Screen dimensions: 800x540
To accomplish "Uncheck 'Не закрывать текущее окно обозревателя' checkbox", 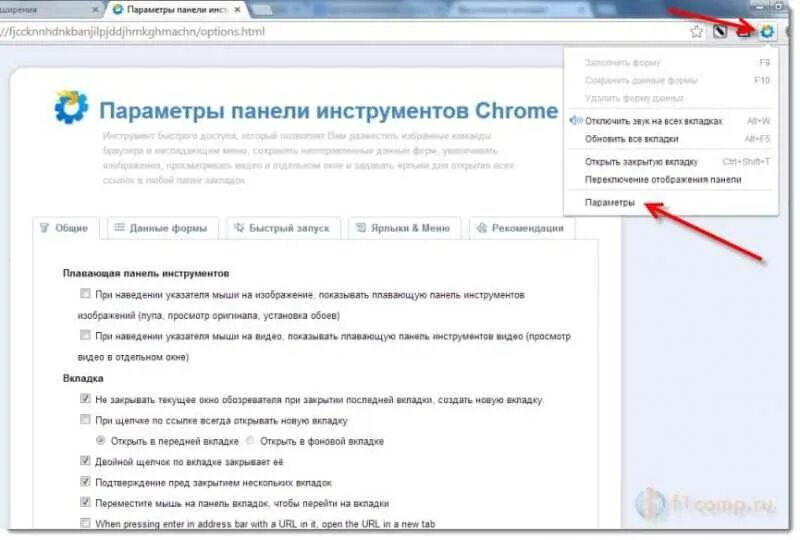I will (x=85, y=398).
